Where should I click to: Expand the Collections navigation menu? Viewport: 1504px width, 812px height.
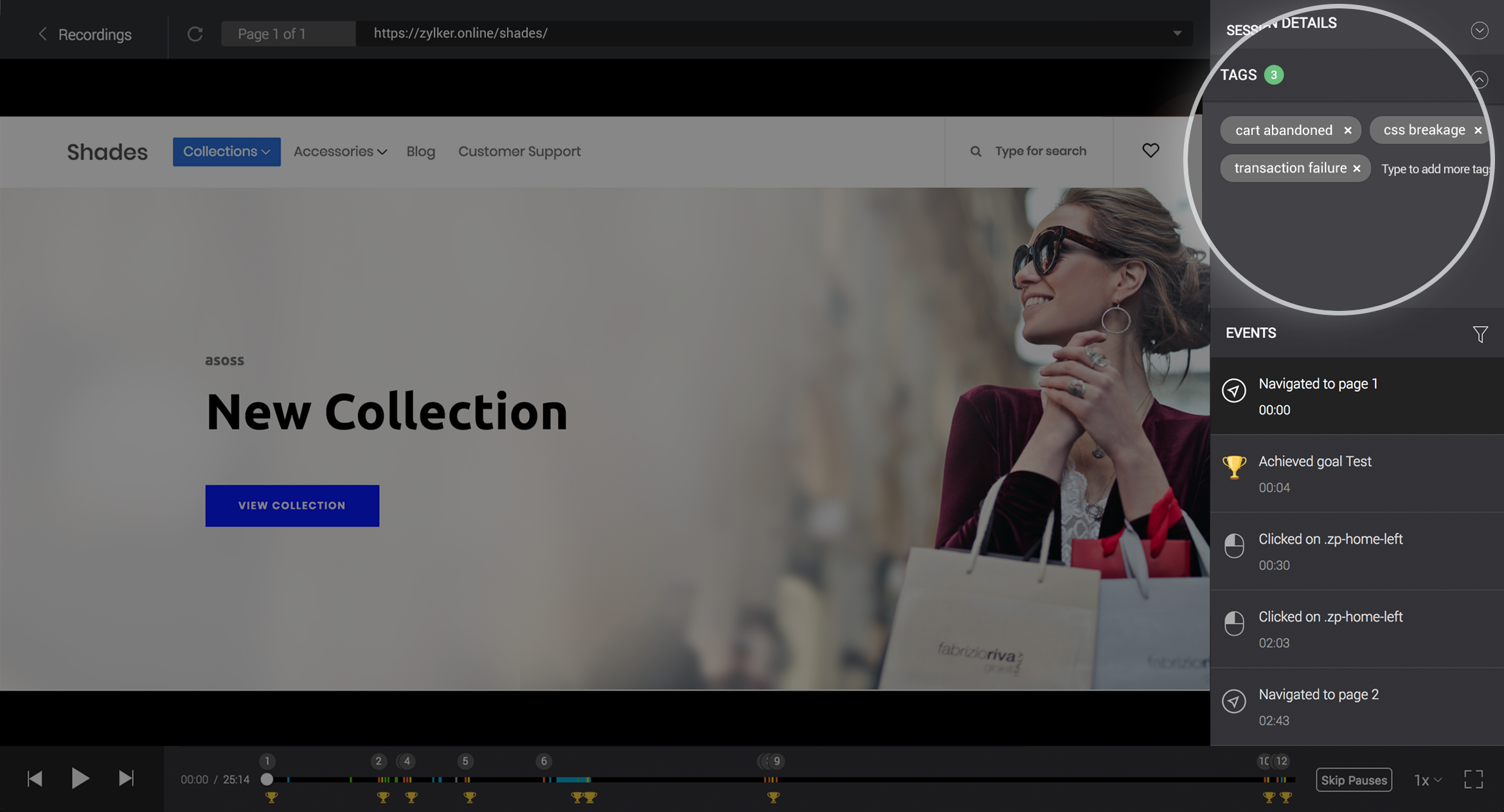point(225,151)
